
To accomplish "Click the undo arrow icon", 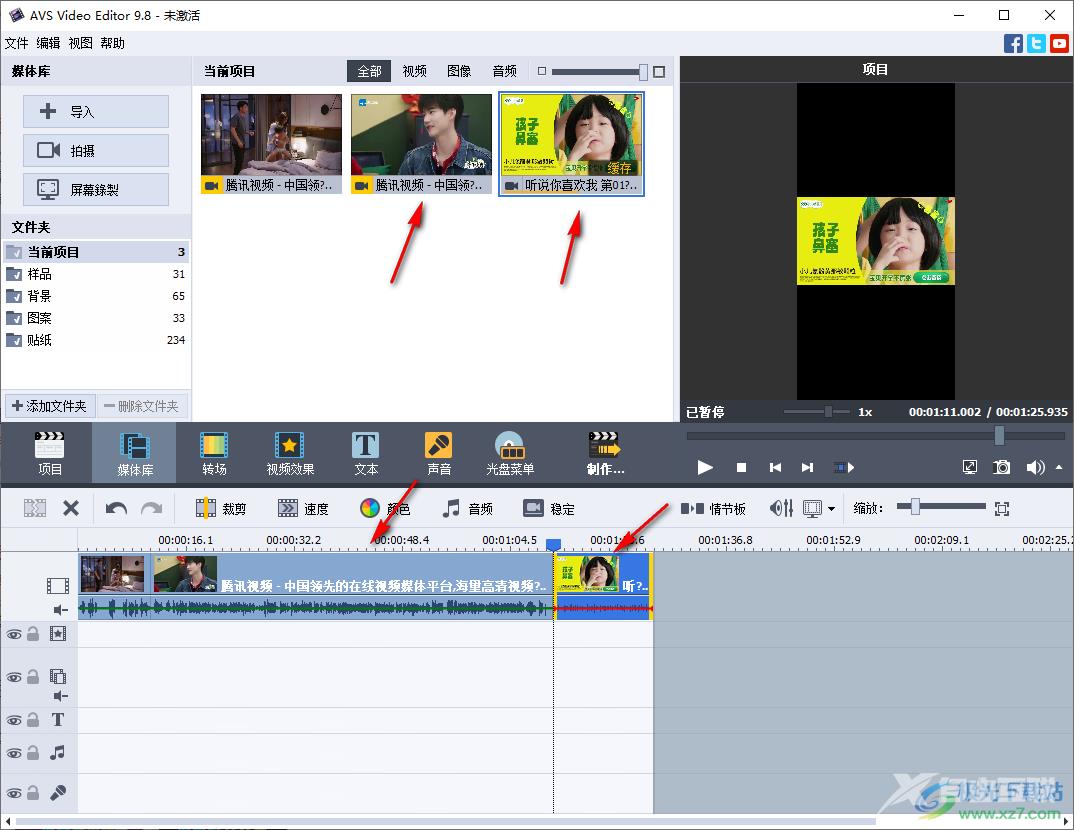I will pyautogui.click(x=116, y=508).
